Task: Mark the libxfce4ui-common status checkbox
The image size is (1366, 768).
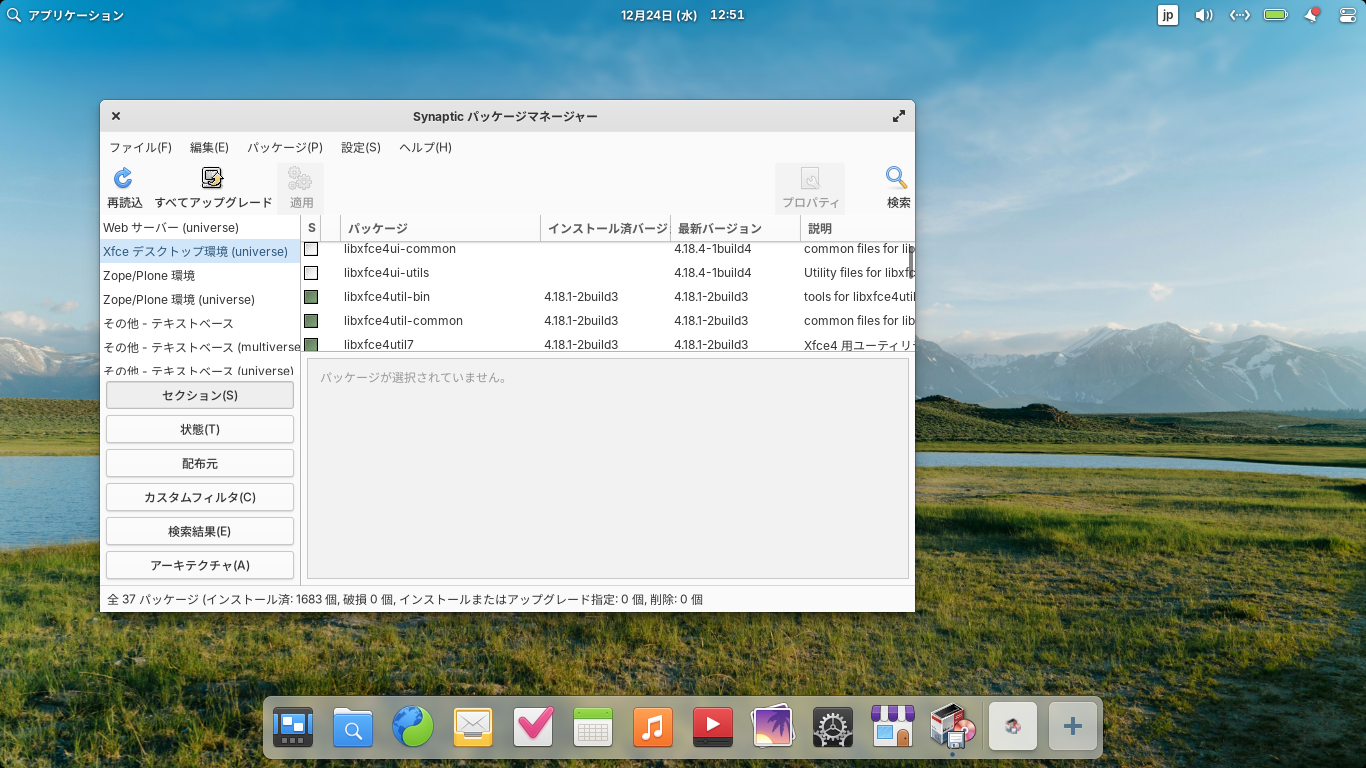Action: 311,249
